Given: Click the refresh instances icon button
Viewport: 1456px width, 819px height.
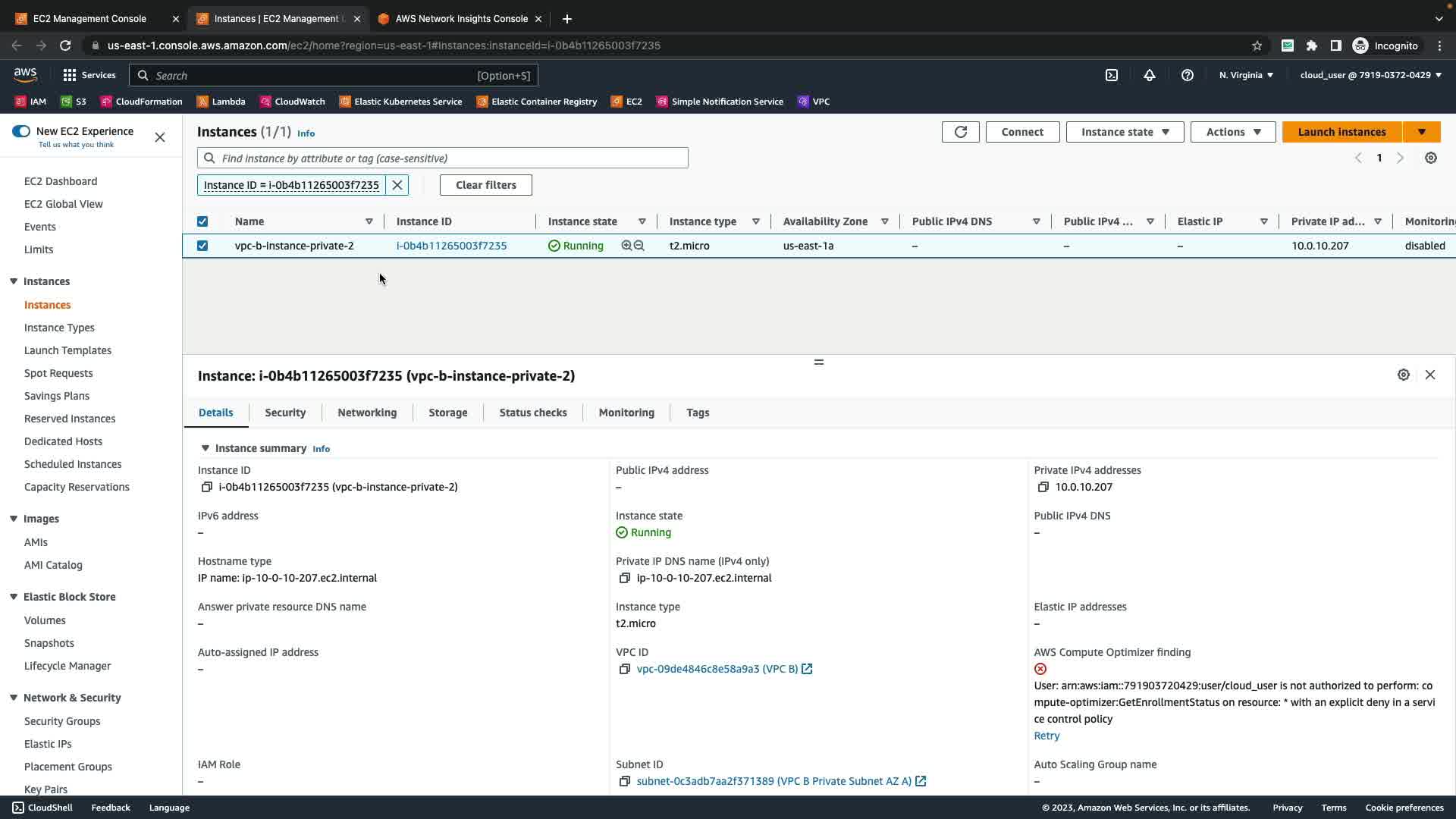Looking at the screenshot, I should 960,132.
